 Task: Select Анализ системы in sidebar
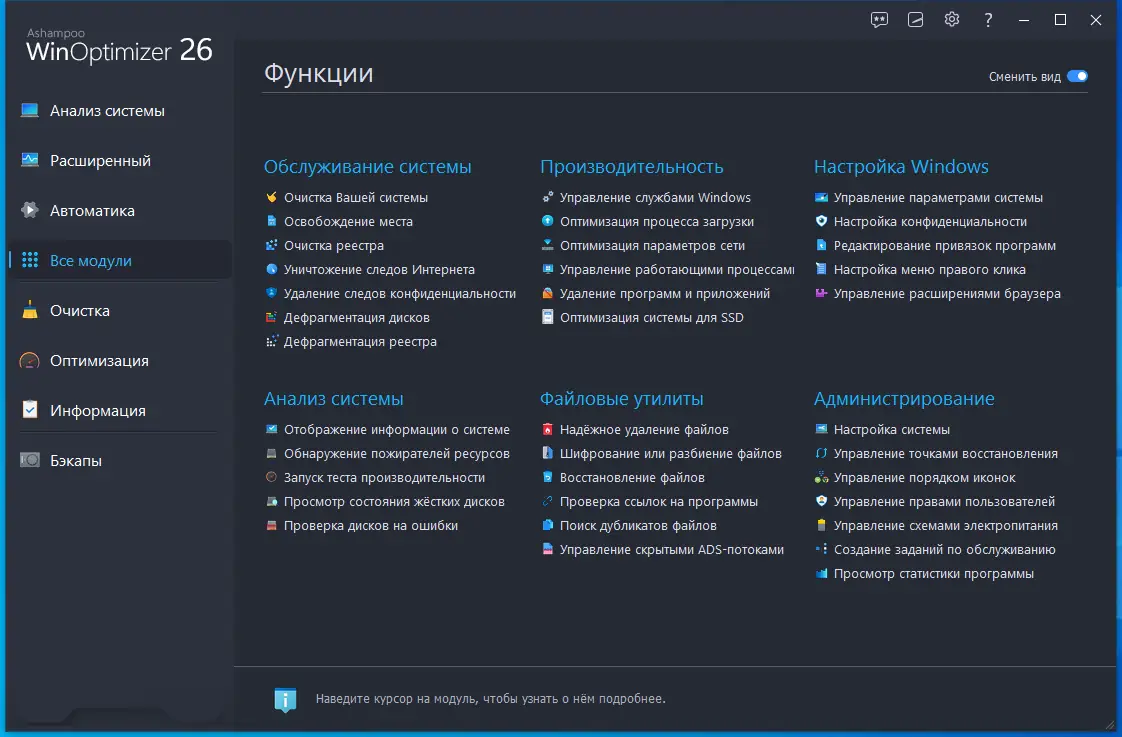tap(118, 111)
